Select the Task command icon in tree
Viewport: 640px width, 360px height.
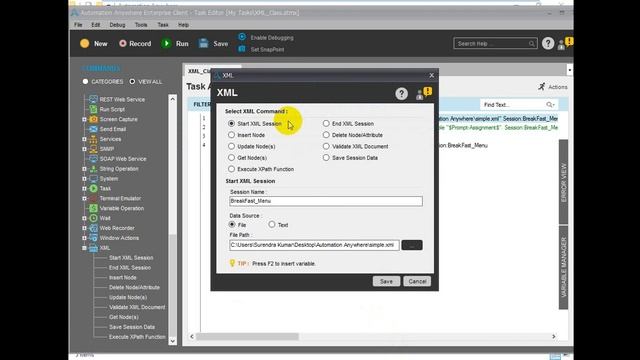pos(93,188)
